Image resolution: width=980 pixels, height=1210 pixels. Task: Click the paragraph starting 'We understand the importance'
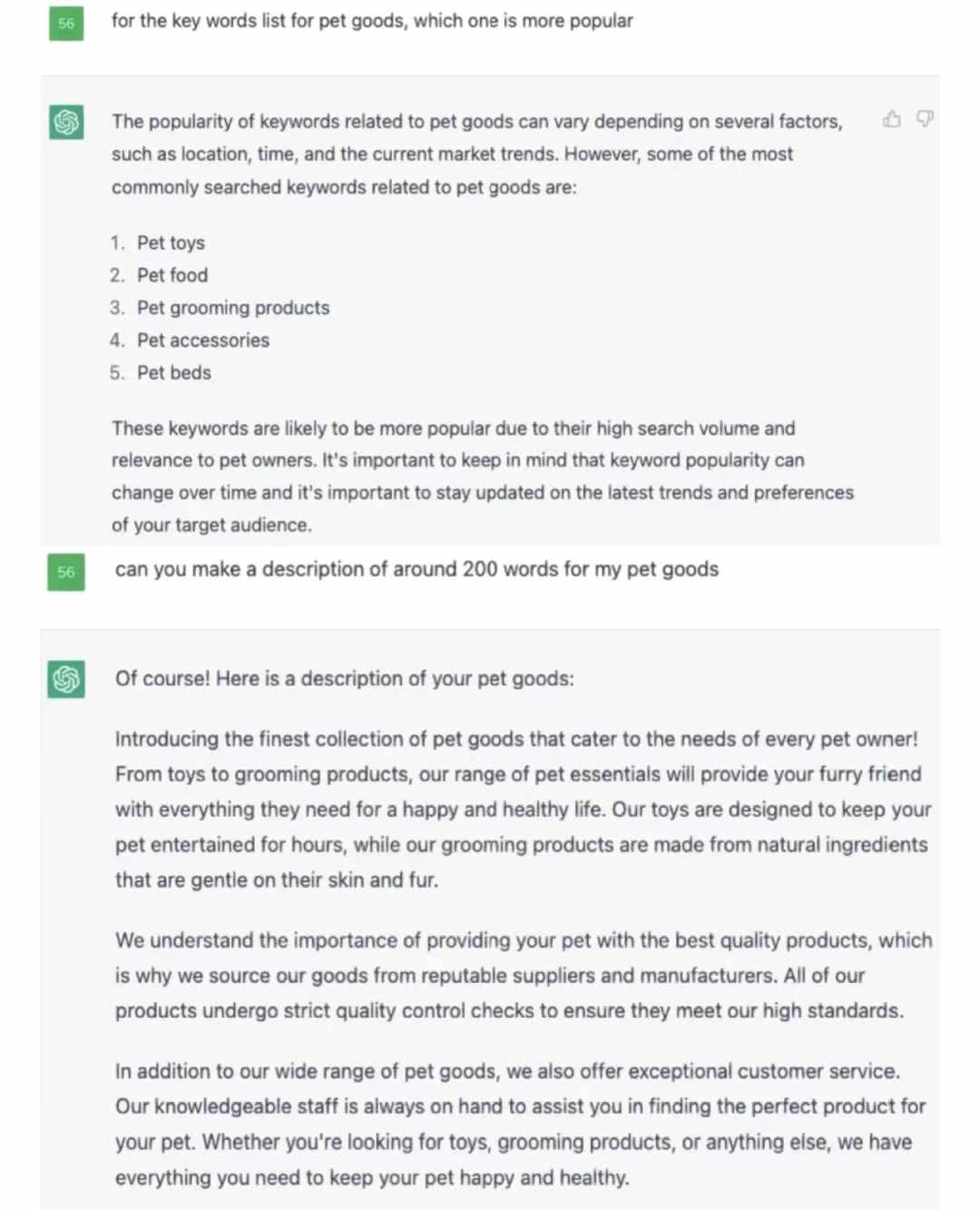[524, 976]
